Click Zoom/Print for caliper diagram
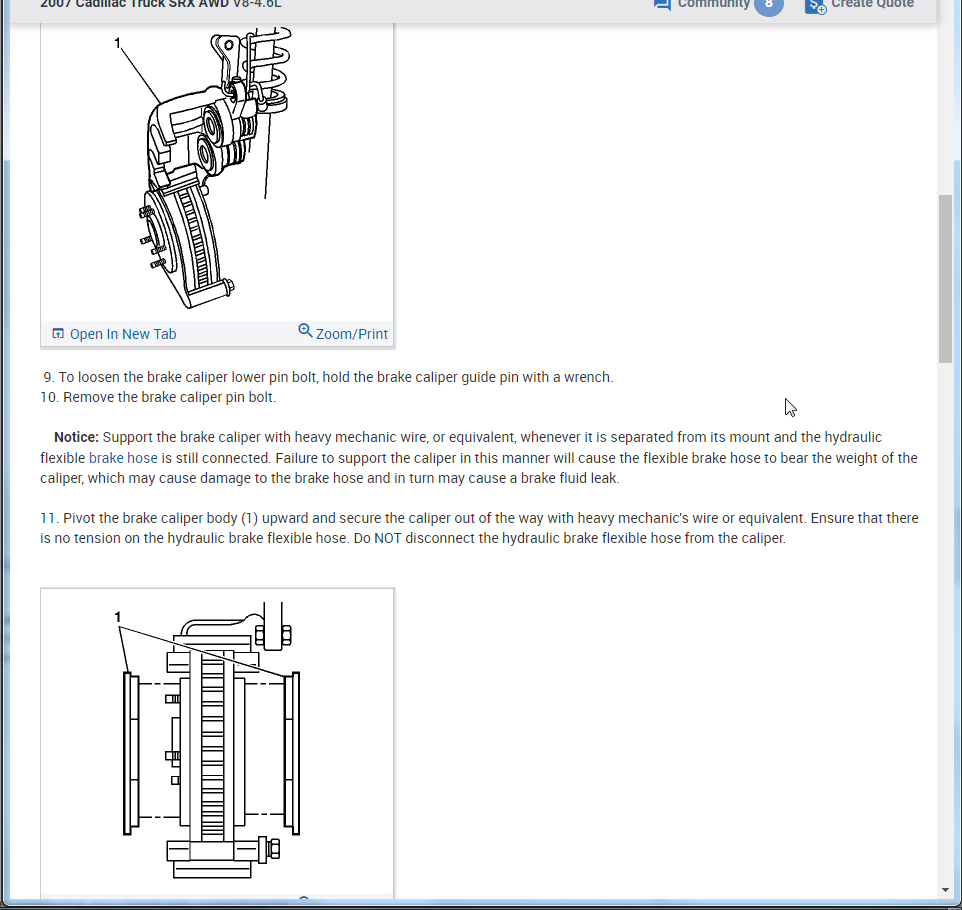Viewport: 962px width, 910px height. [352, 334]
